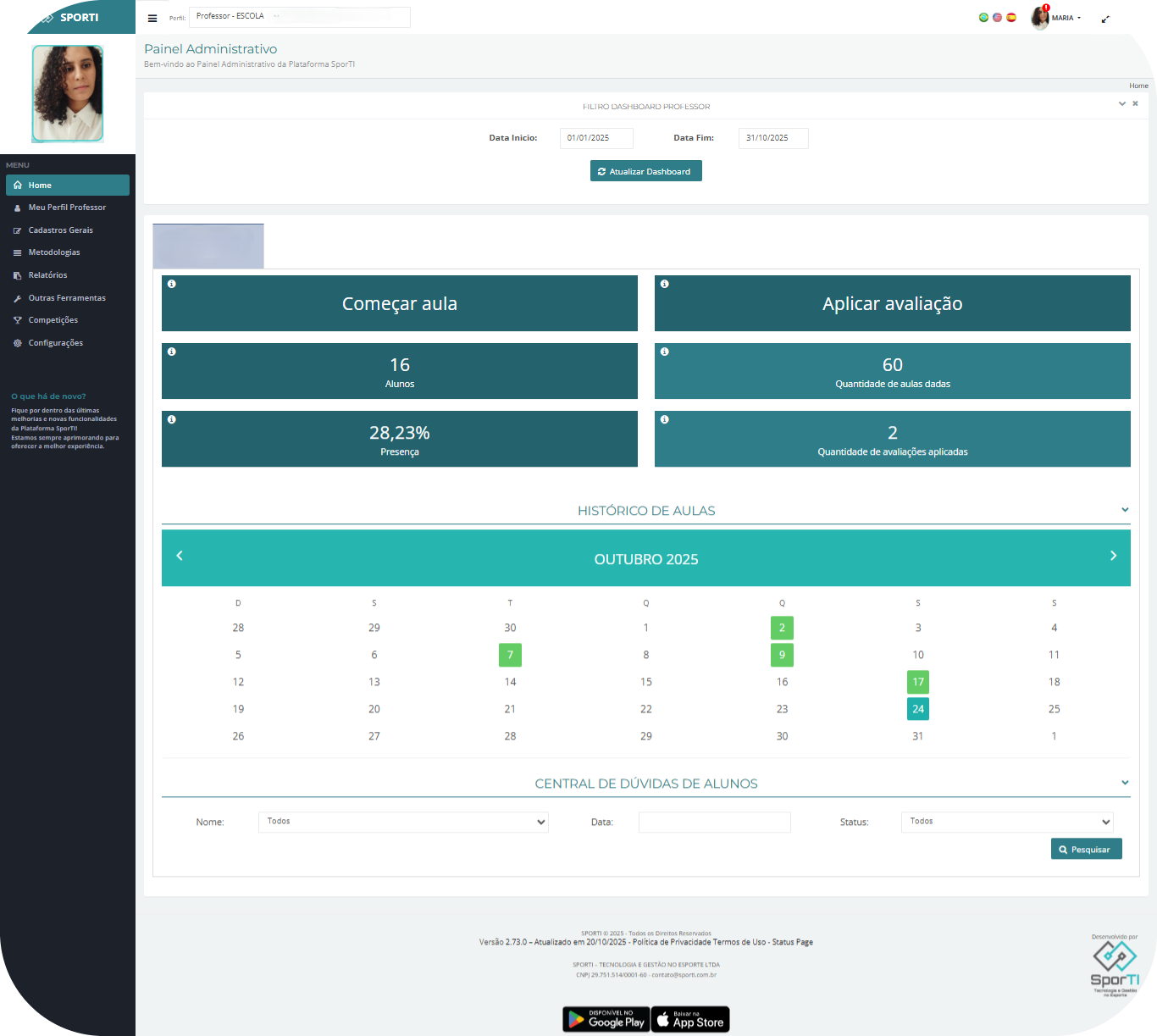Click the Atualizar Dashboard button
This screenshot has width=1157, height=1036.
point(645,171)
